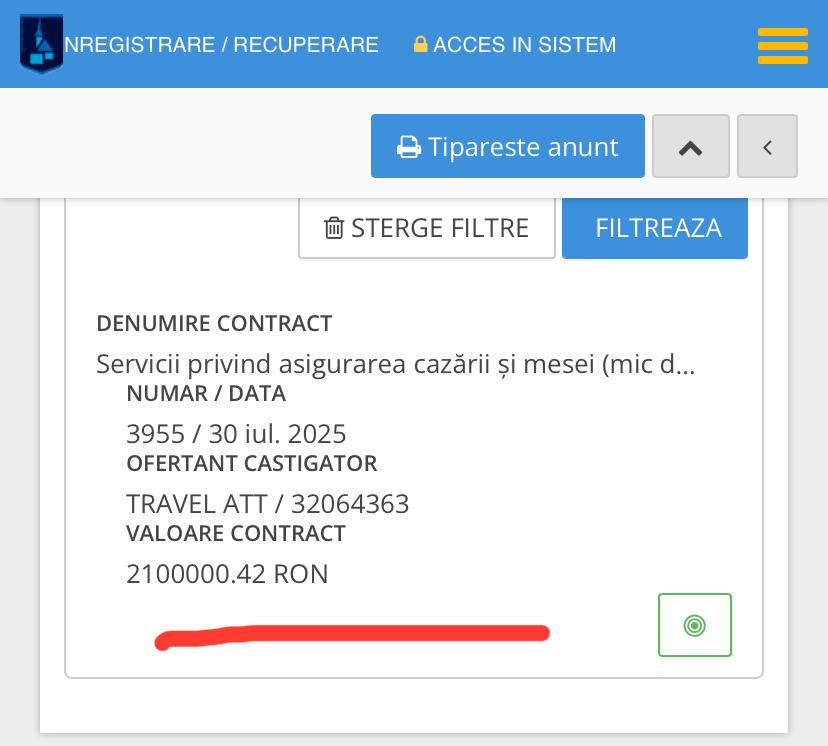
Task: Click the printer icon on Tipareste anunt
Action: tap(409, 148)
